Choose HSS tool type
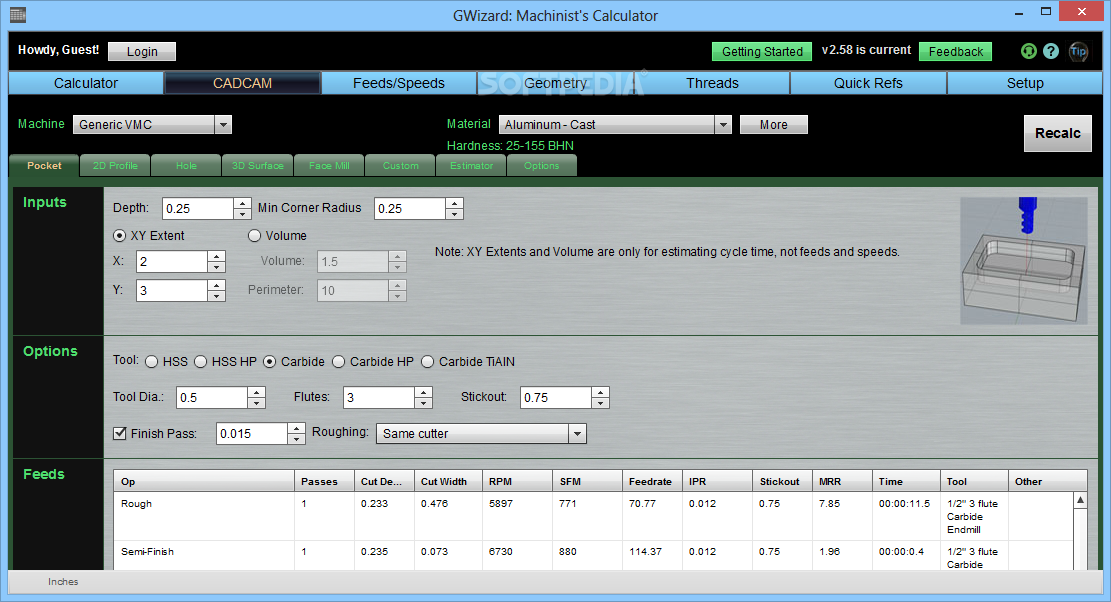 coord(152,362)
